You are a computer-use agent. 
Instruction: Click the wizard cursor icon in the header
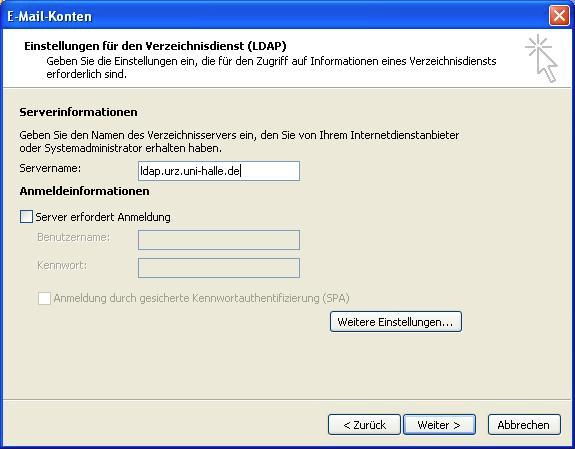pyautogui.click(x=541, y=58)
